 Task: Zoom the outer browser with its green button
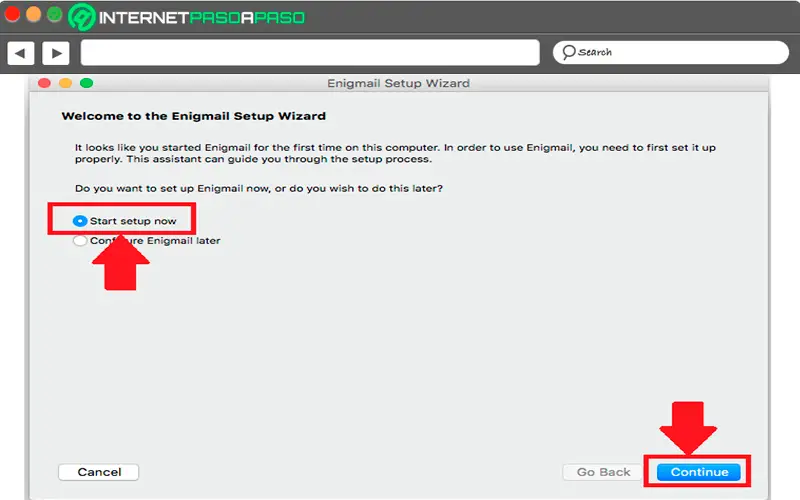[x=54, y=14]
